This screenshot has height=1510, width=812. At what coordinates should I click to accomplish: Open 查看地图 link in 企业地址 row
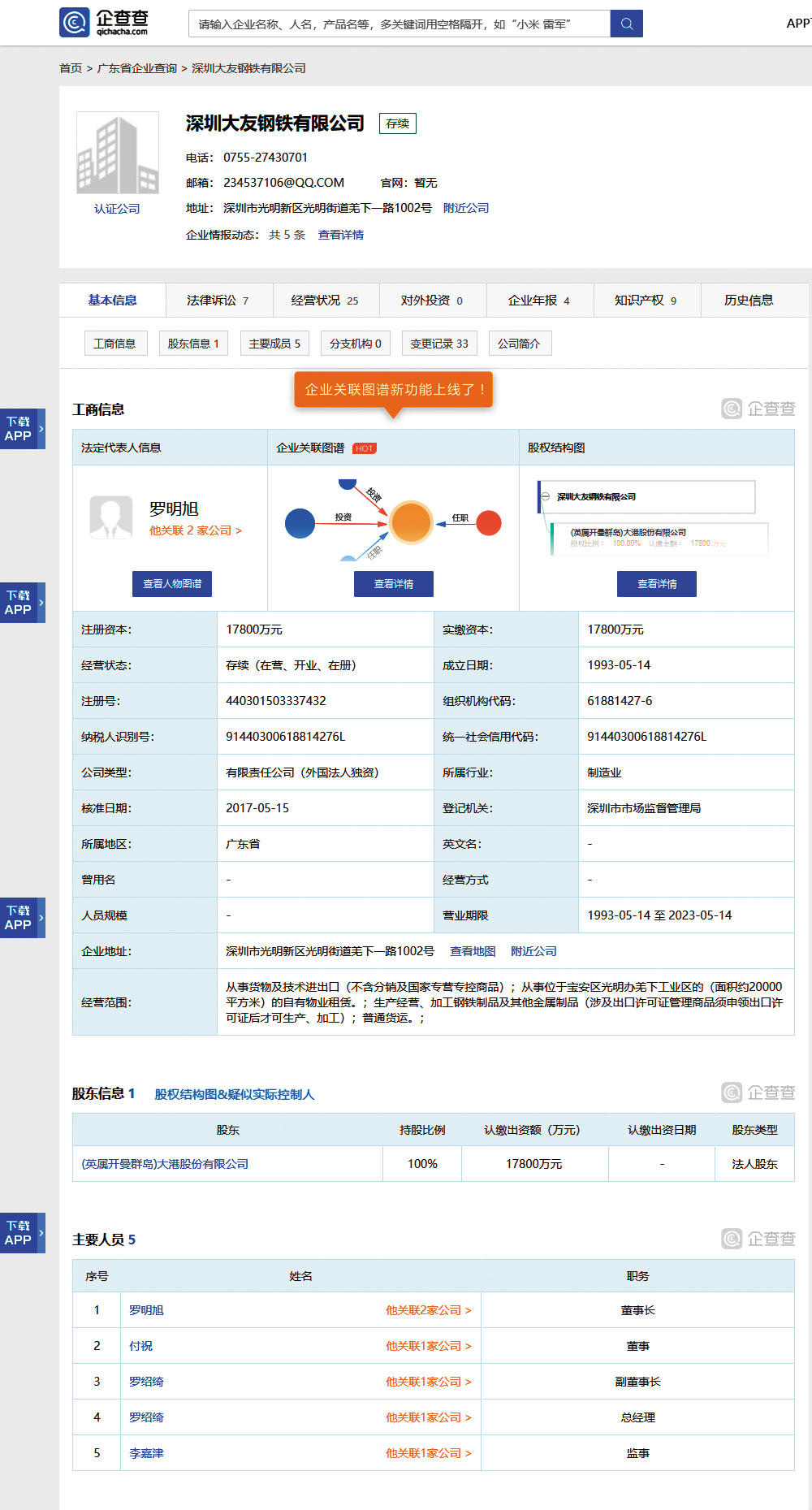[473, 951]
